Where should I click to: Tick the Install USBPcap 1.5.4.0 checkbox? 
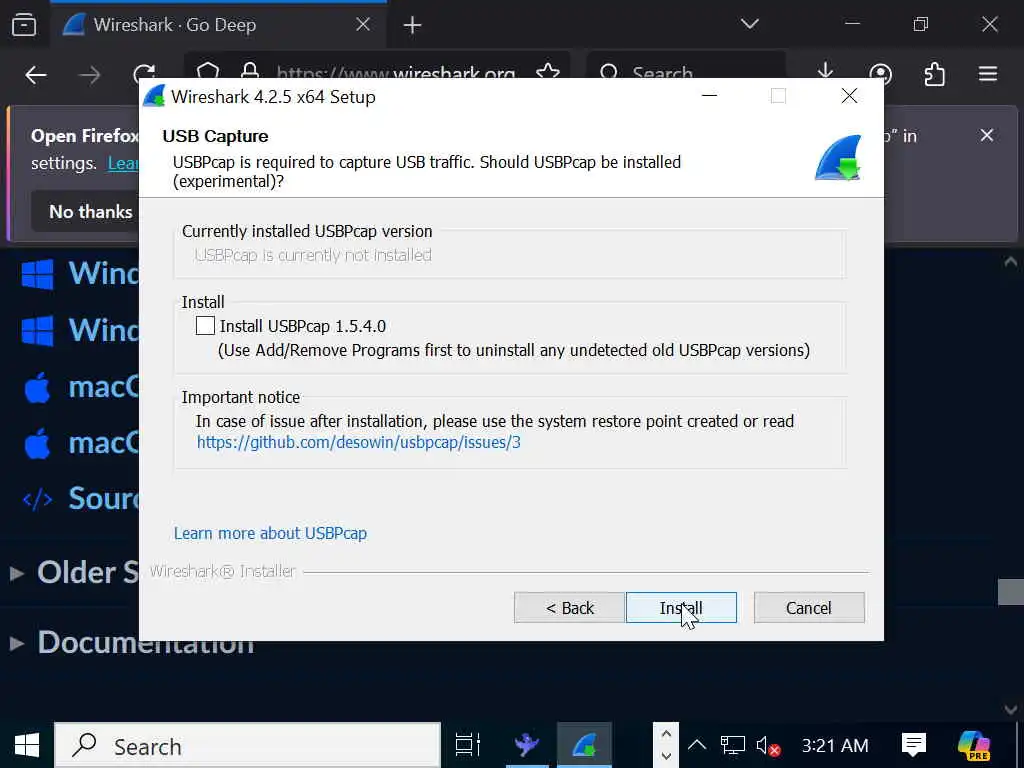pos(205,325)
